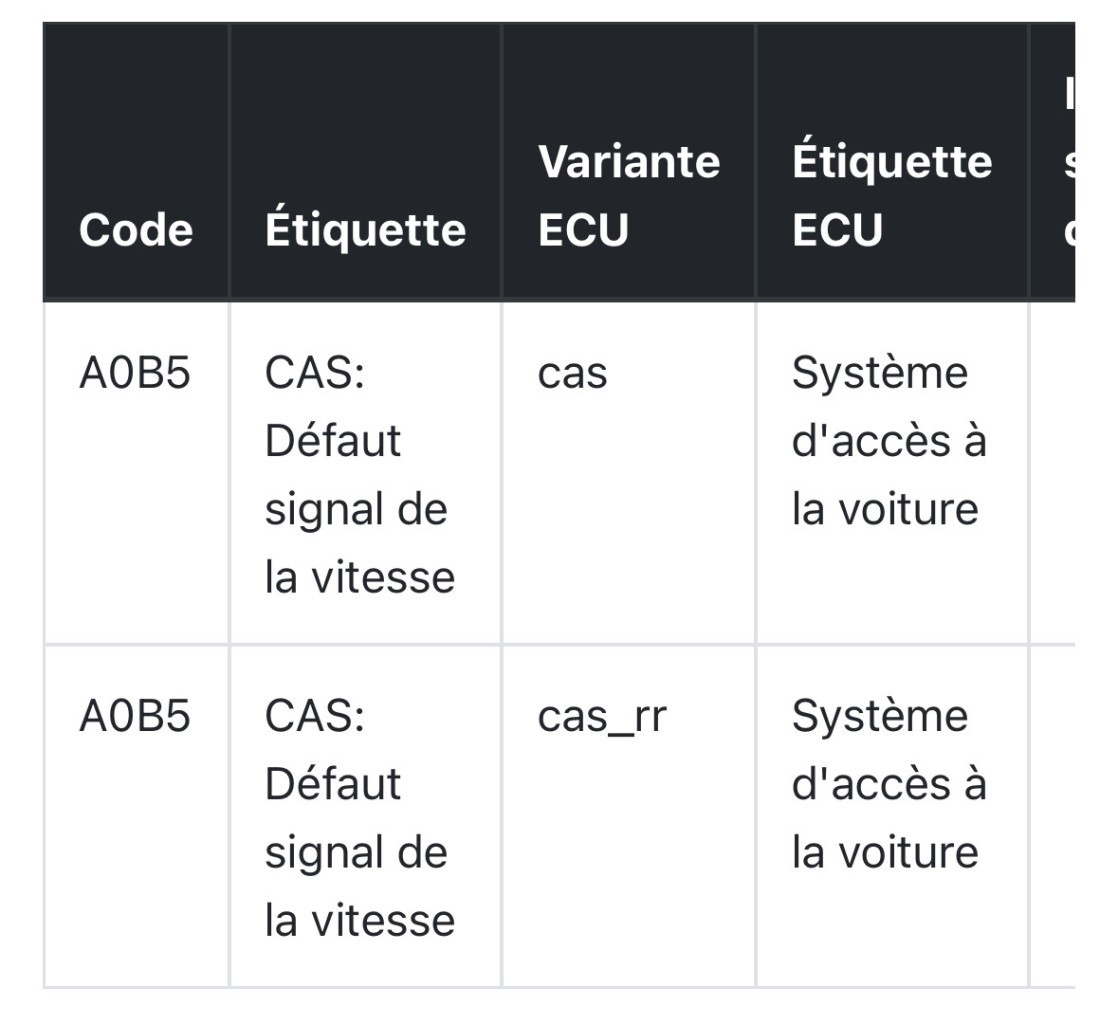Click the Code column header

[135, 230]
